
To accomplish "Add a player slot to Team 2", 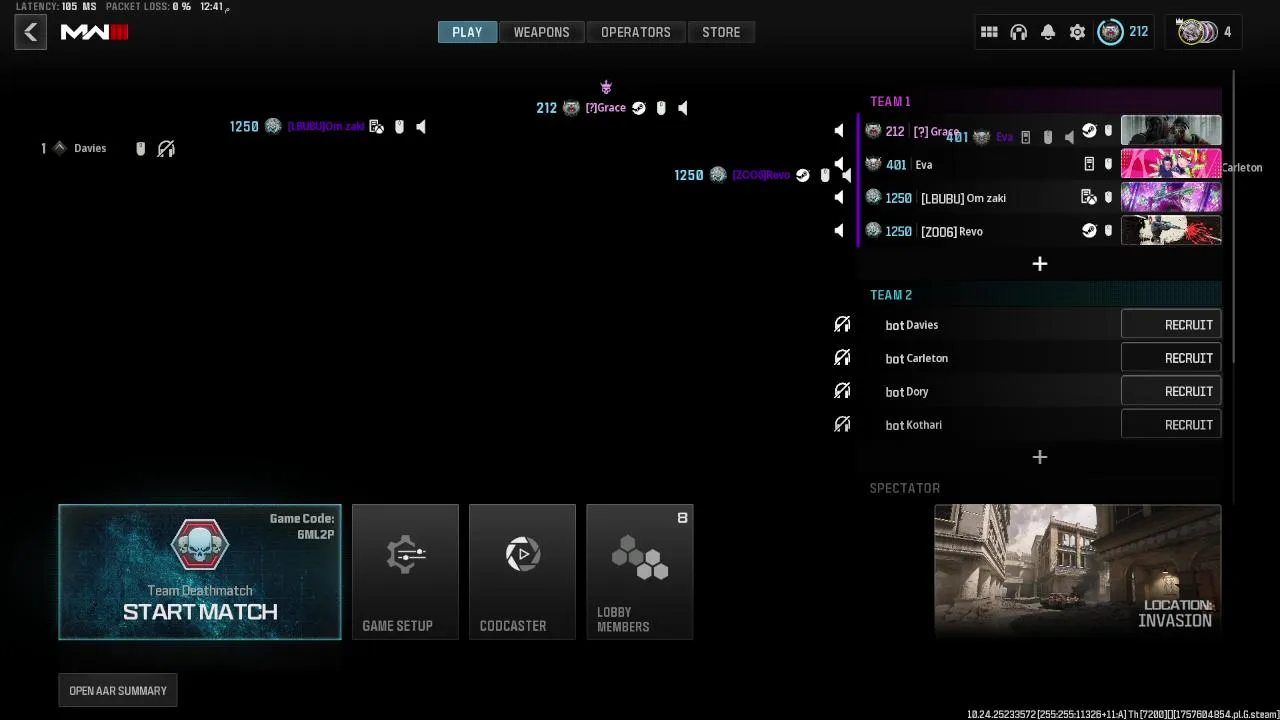I will [x=1040, y=457].
